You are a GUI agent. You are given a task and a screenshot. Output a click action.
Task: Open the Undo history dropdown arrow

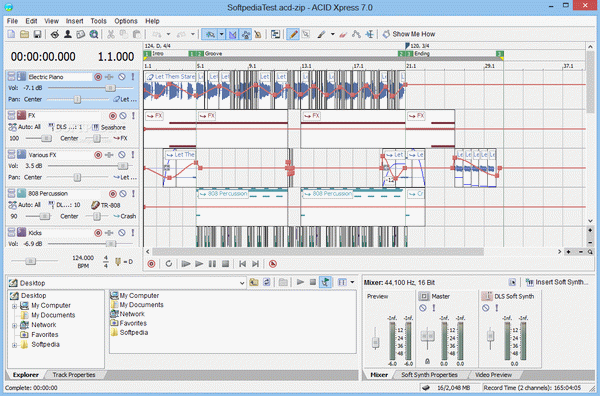coord(168,34)
